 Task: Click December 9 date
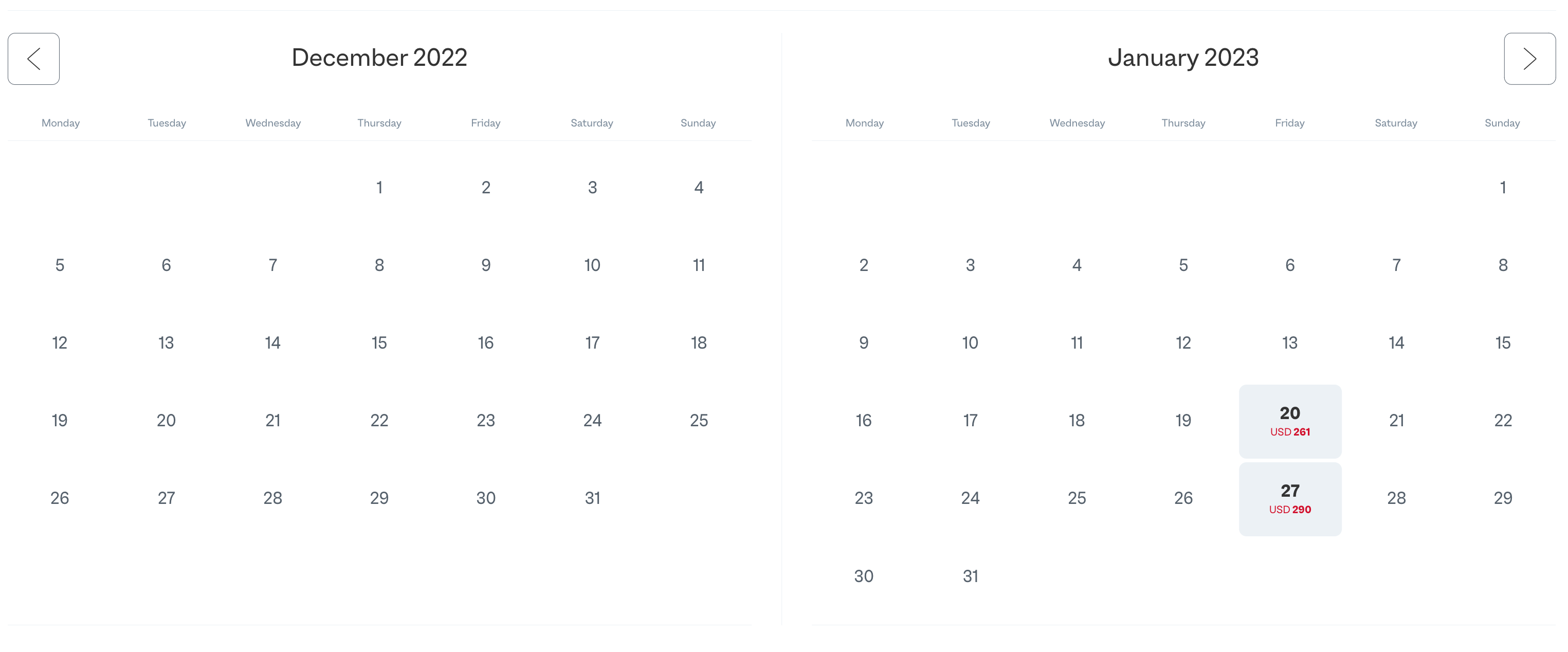[x=486, y=265]
